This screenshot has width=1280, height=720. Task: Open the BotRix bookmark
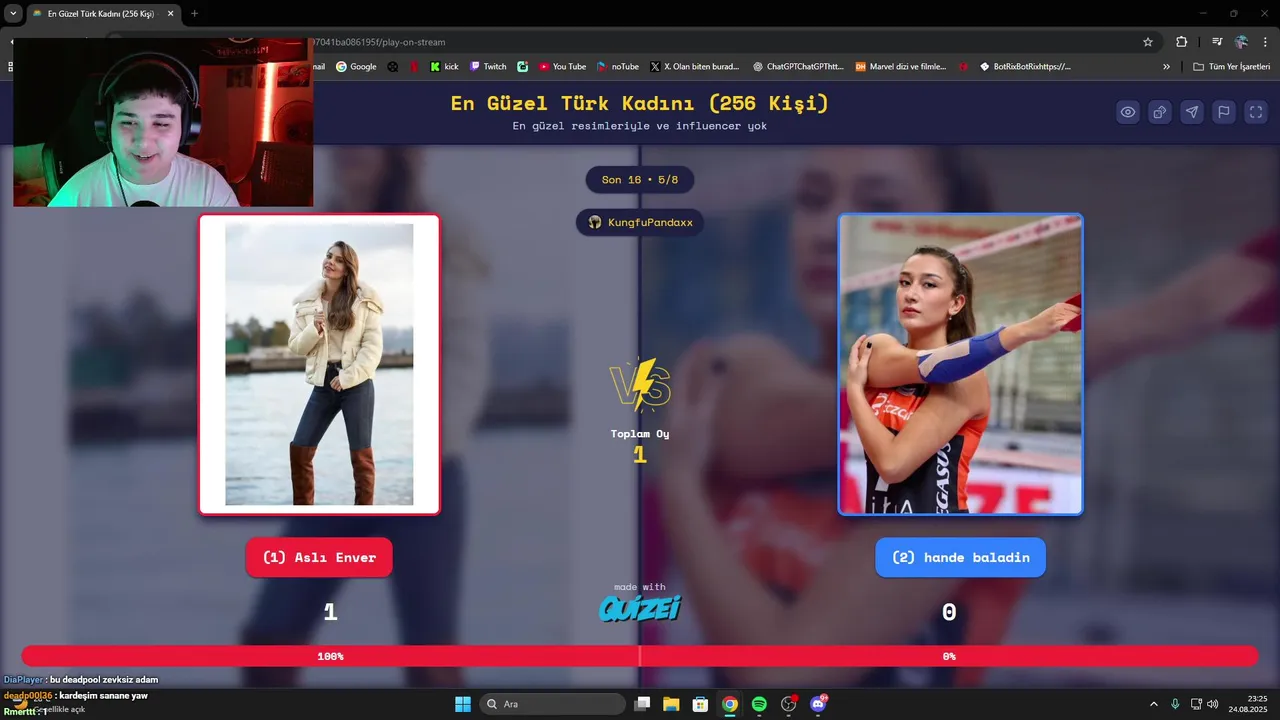click(1025, 67)
